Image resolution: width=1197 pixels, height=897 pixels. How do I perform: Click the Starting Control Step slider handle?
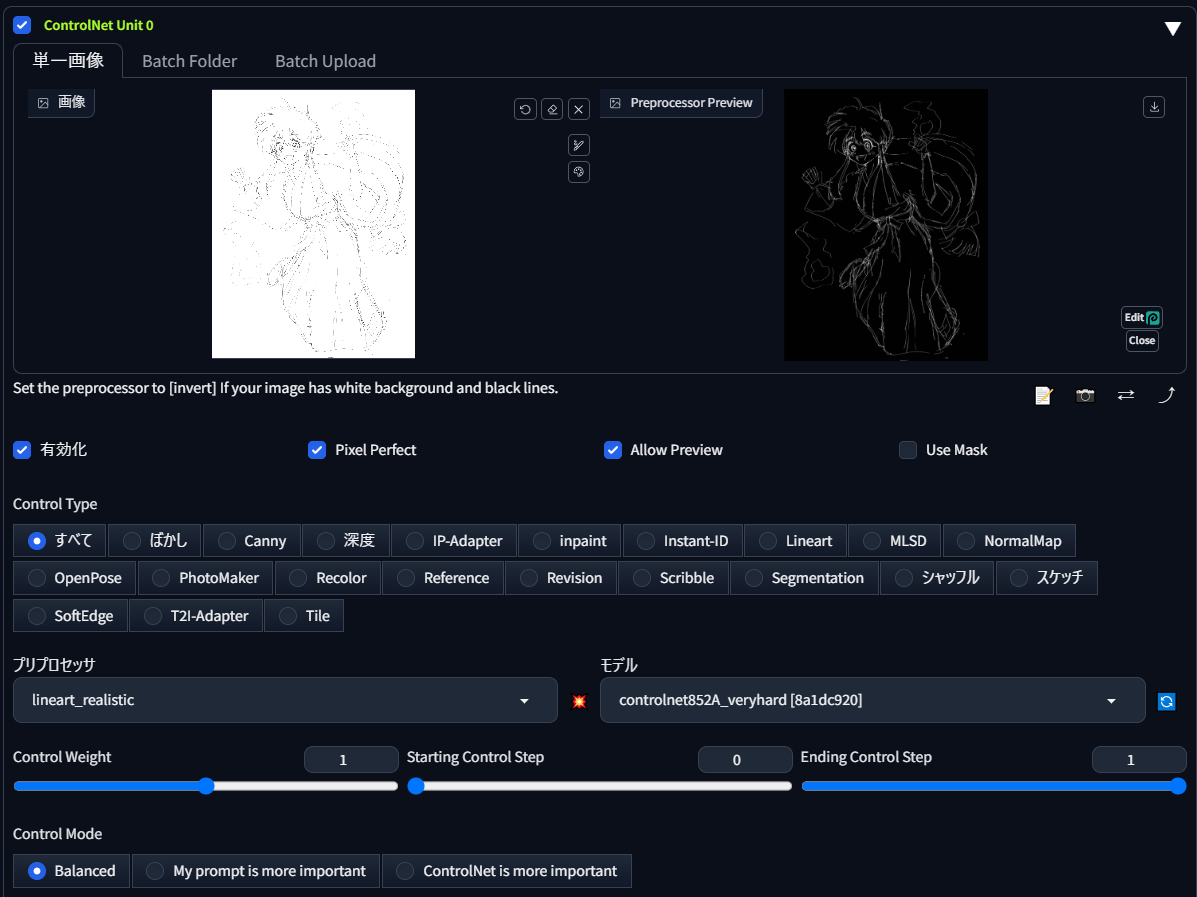tap(415, 786)
